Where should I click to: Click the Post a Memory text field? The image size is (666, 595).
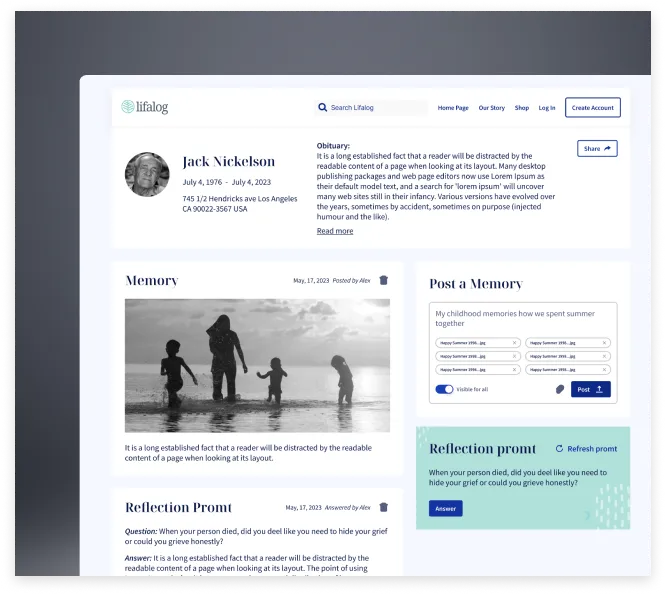(x=522, y=318)
